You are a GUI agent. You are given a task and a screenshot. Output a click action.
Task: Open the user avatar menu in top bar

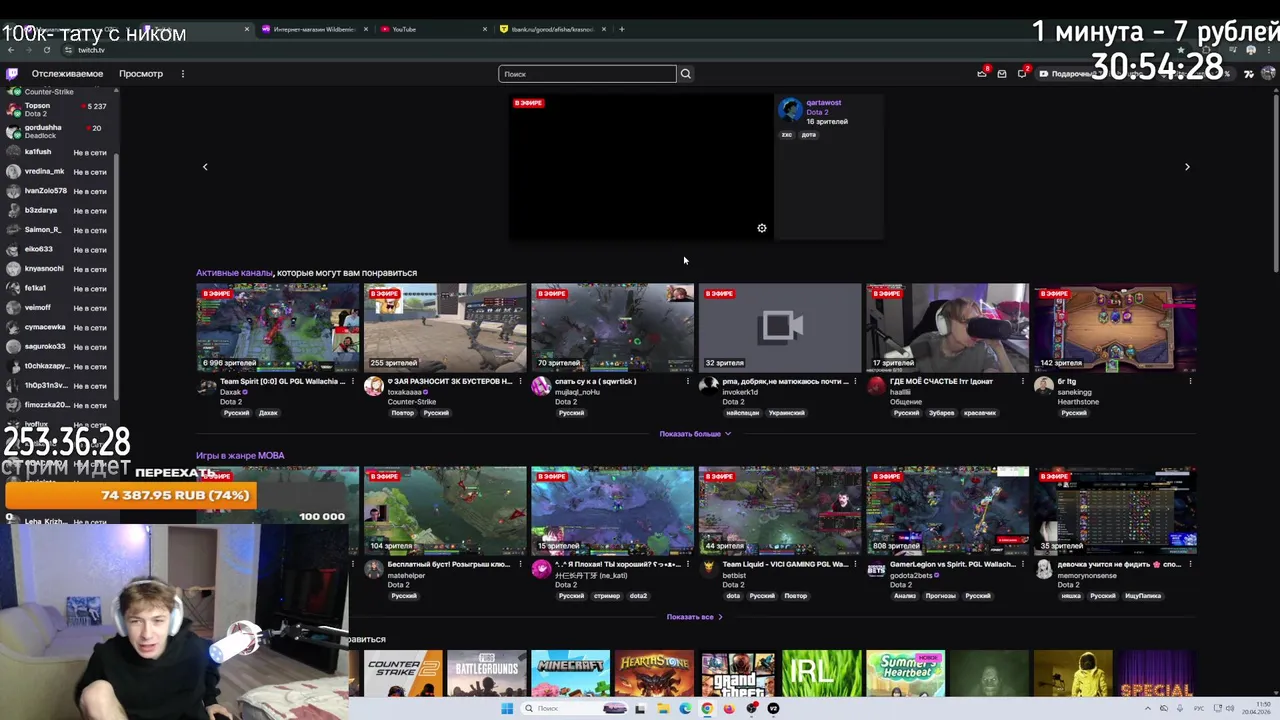click(x=1268, y=74)
